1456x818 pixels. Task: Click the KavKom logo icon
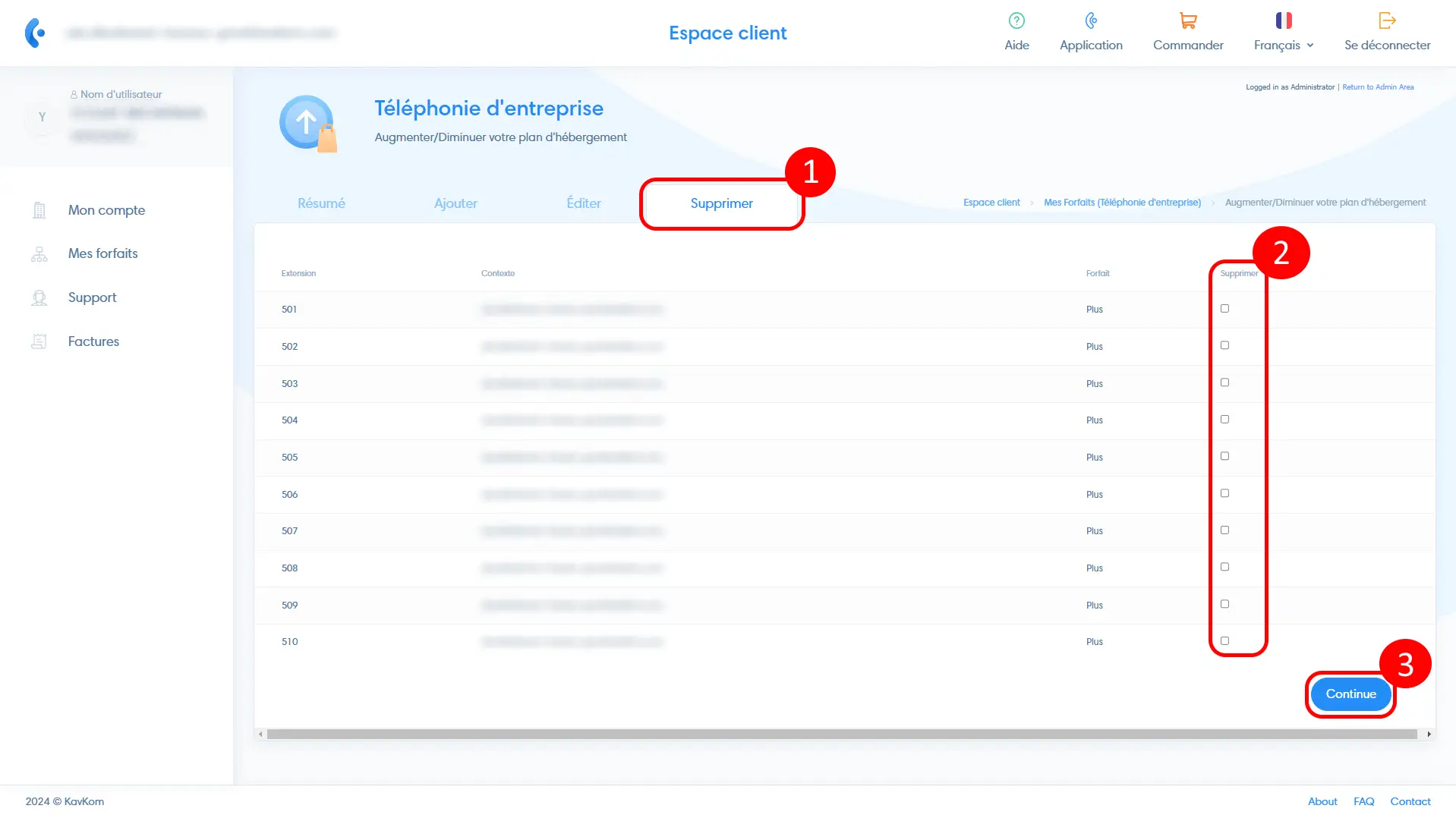click(x=35, y=33)
